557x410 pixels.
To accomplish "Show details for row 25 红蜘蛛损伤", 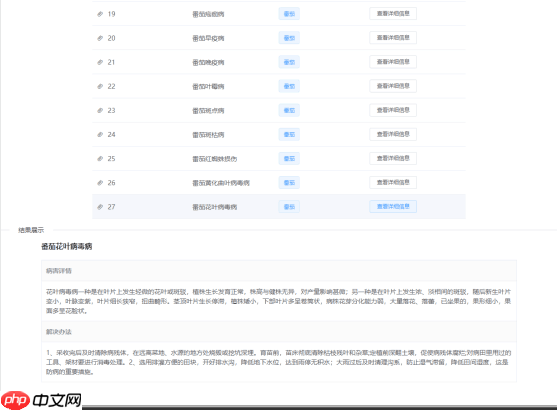I will click(x=393, y=158).
